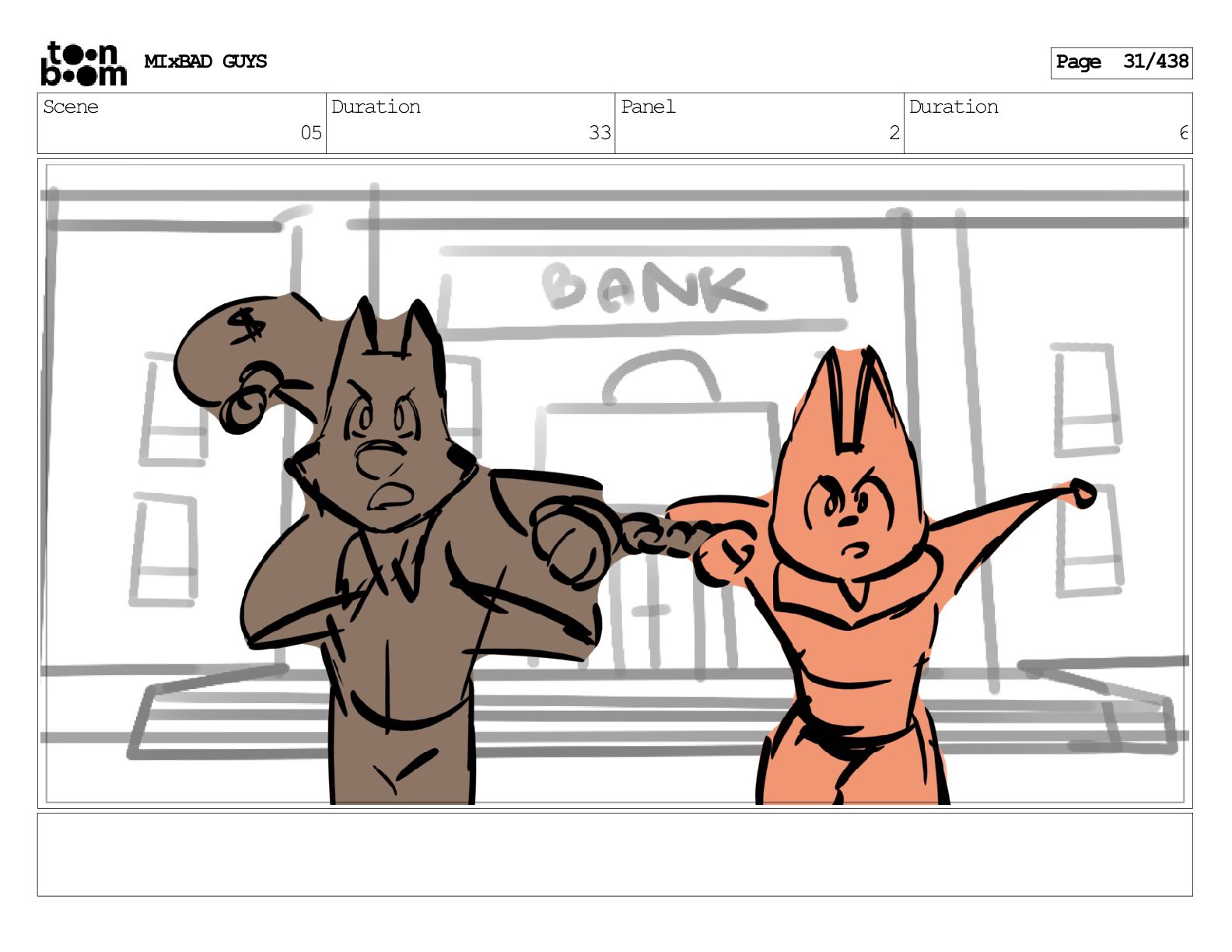Click the Toon Boom logo
This screenshot has width=1232, height=952.
83,63
